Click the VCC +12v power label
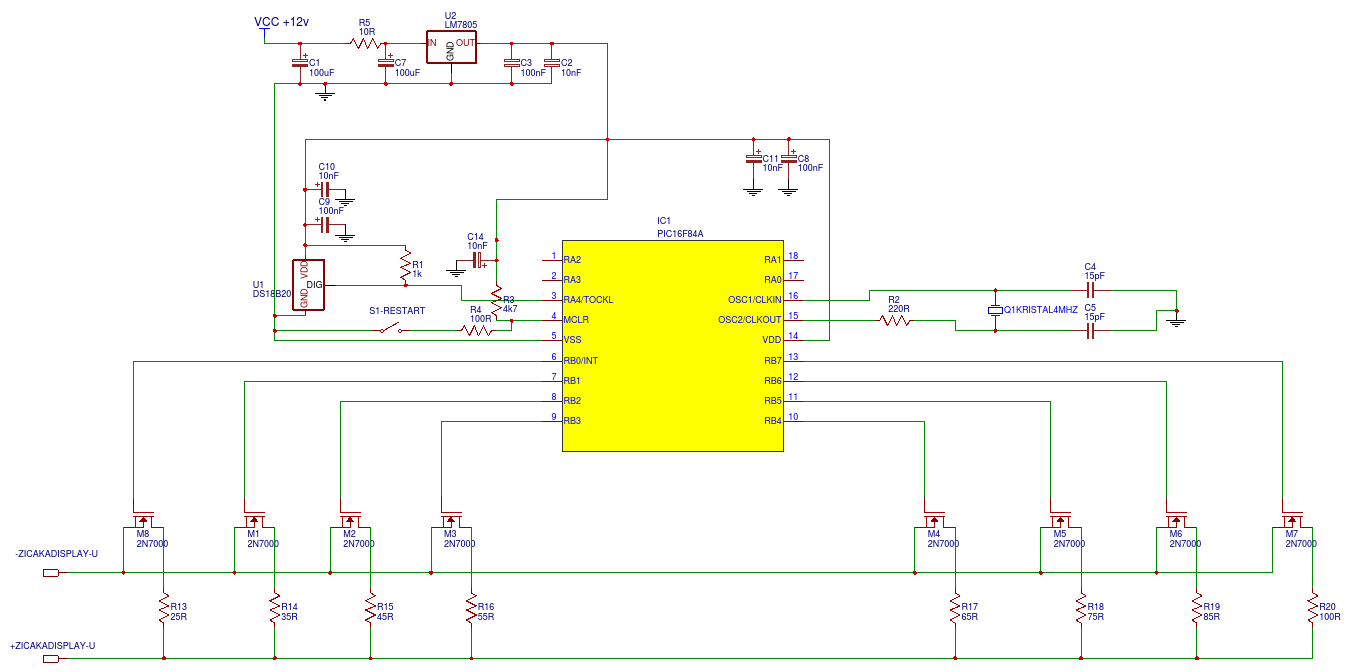 (282, 22)
